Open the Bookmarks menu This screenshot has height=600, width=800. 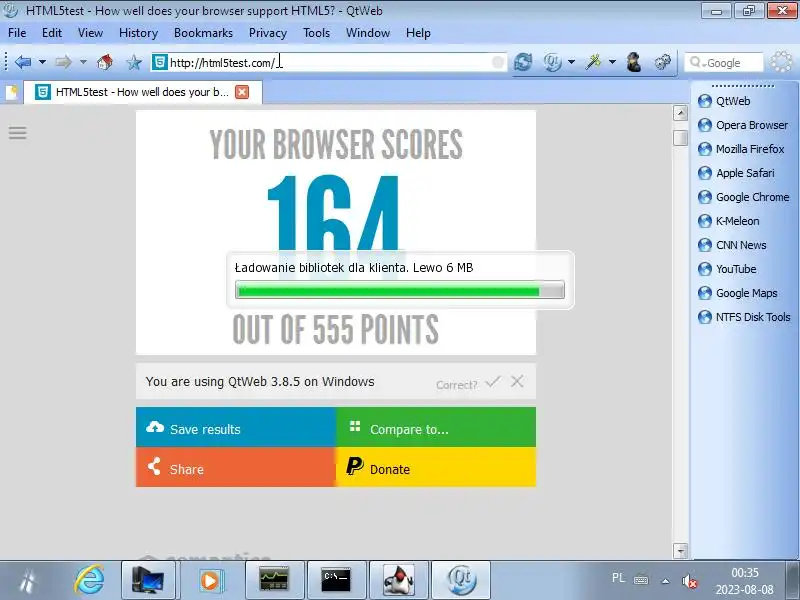click(203, 33)
